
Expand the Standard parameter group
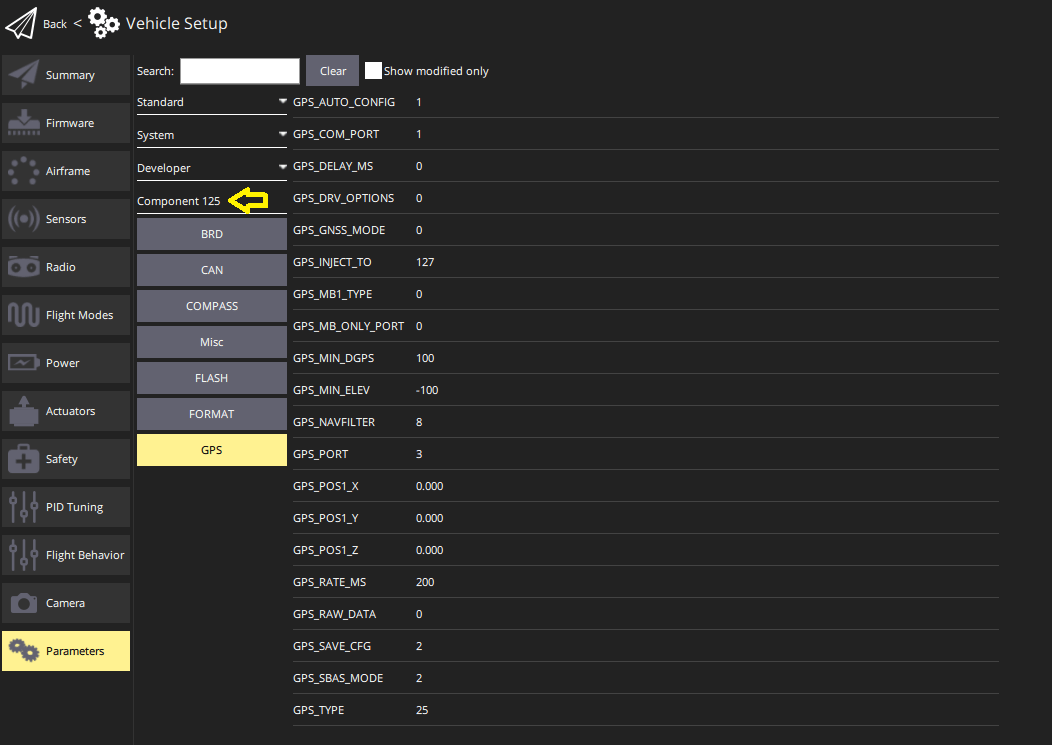point(211,101)
